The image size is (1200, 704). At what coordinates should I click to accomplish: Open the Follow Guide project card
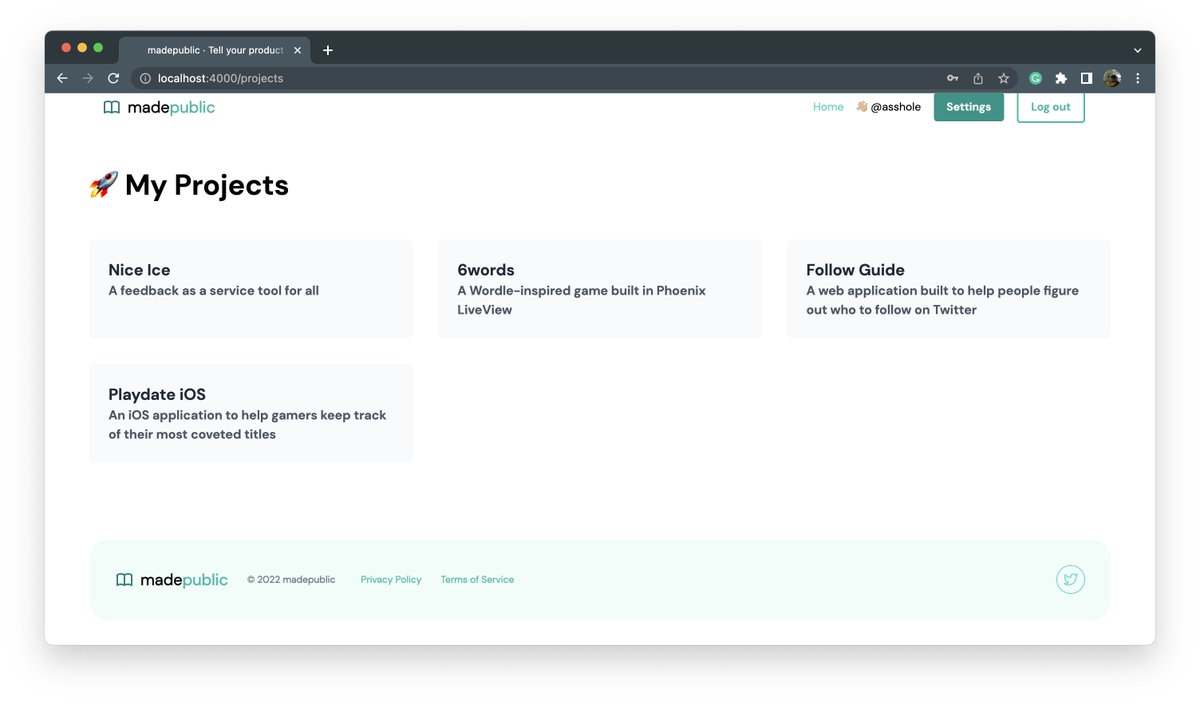948,289
